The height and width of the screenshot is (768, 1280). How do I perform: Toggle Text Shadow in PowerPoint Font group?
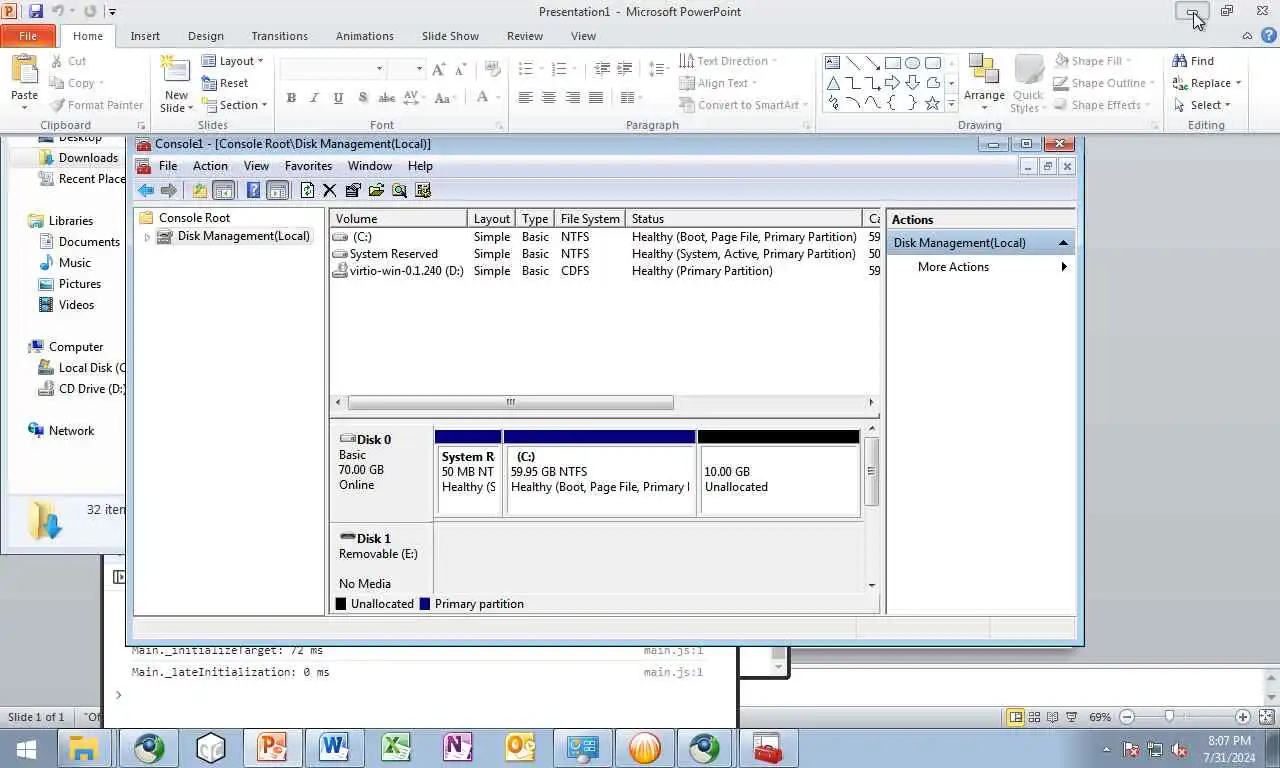(x=362, y=98)
